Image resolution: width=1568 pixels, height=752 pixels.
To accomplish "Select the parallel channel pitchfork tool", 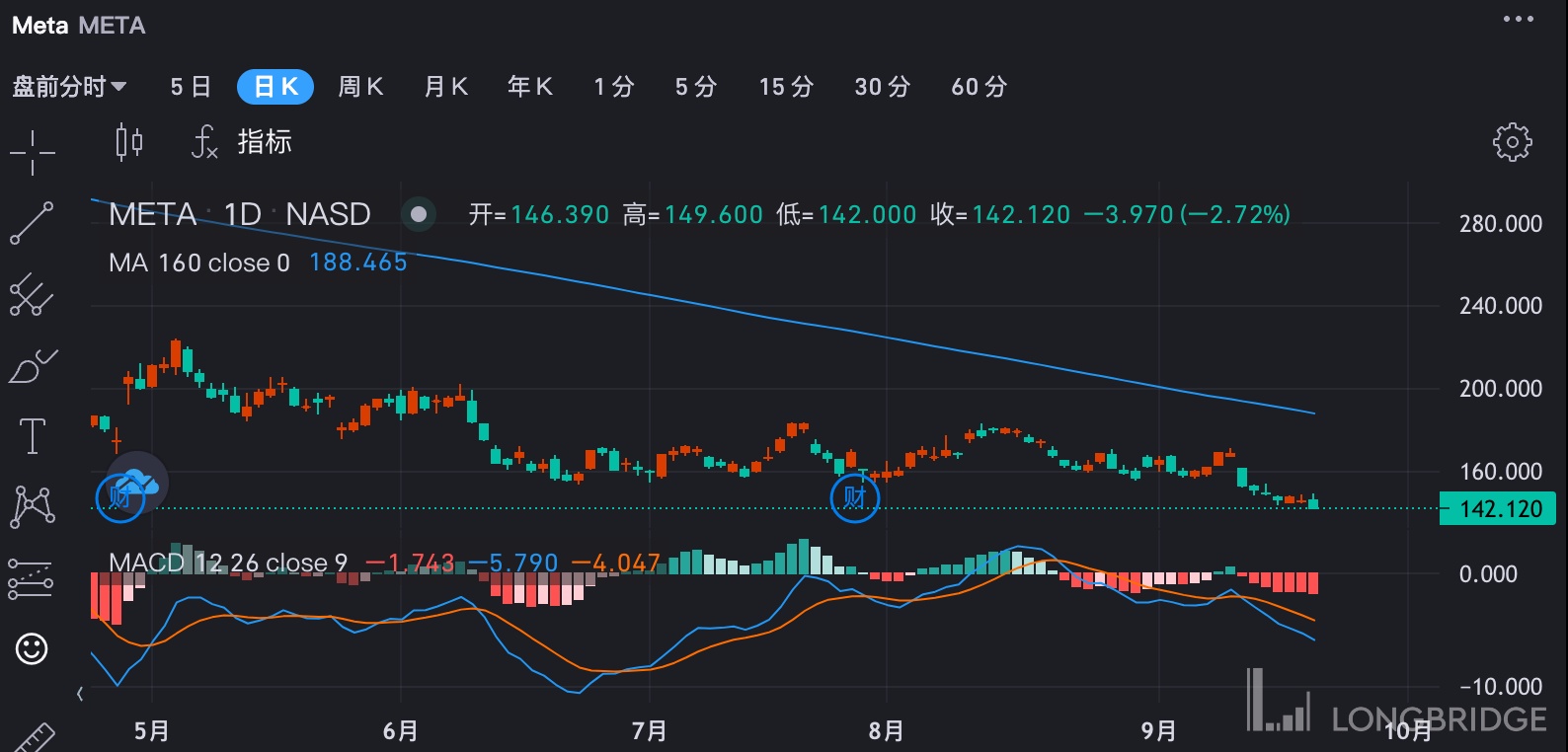I will [x=32, y=294].
